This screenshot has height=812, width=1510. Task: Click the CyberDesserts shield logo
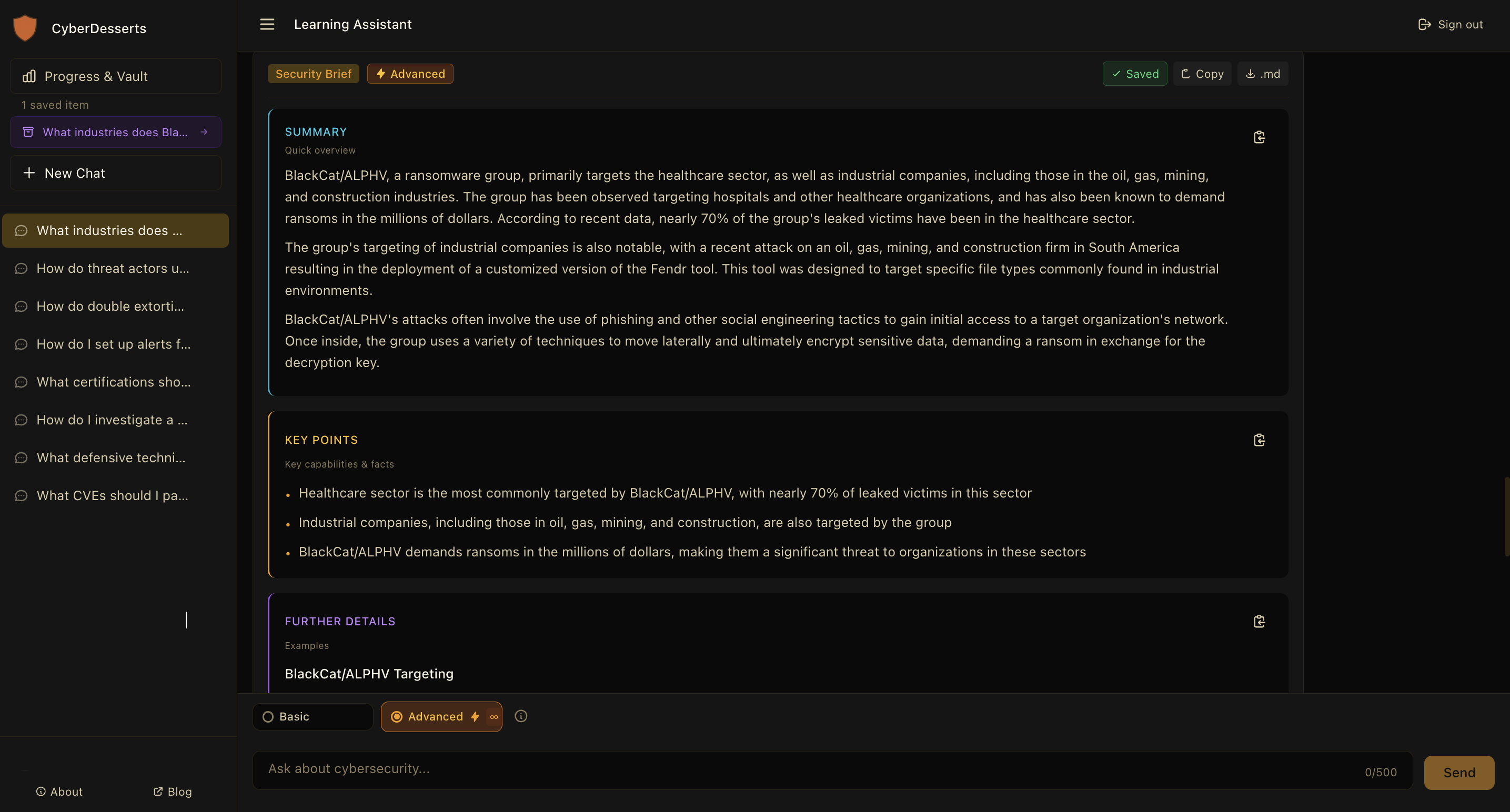click(25, 27)
